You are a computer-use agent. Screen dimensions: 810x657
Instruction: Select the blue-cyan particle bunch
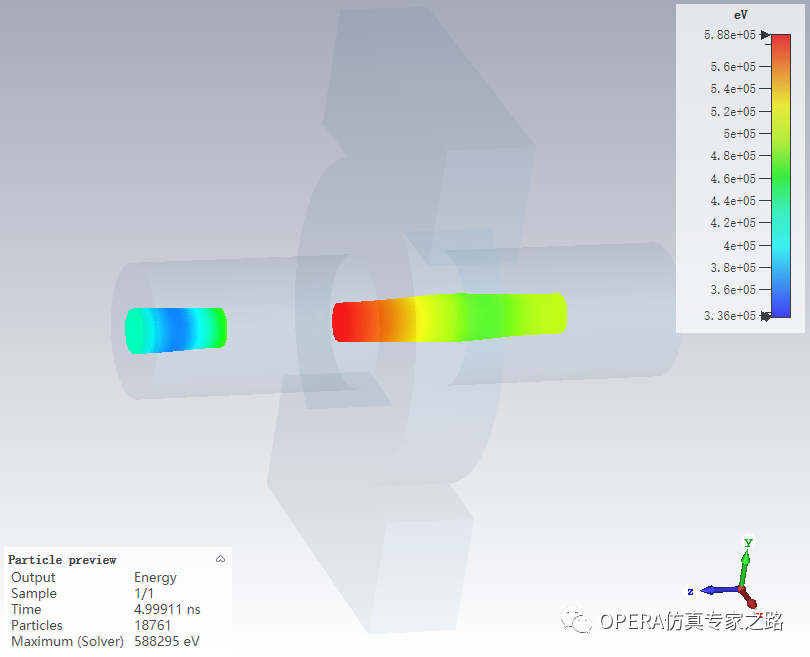coord(176,331)
